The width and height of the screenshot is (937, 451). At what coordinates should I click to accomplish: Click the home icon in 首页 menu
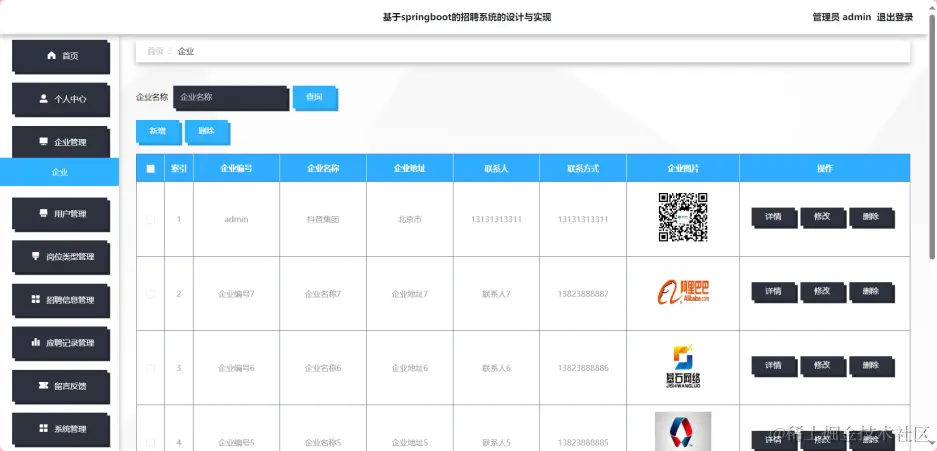[51, 56]
